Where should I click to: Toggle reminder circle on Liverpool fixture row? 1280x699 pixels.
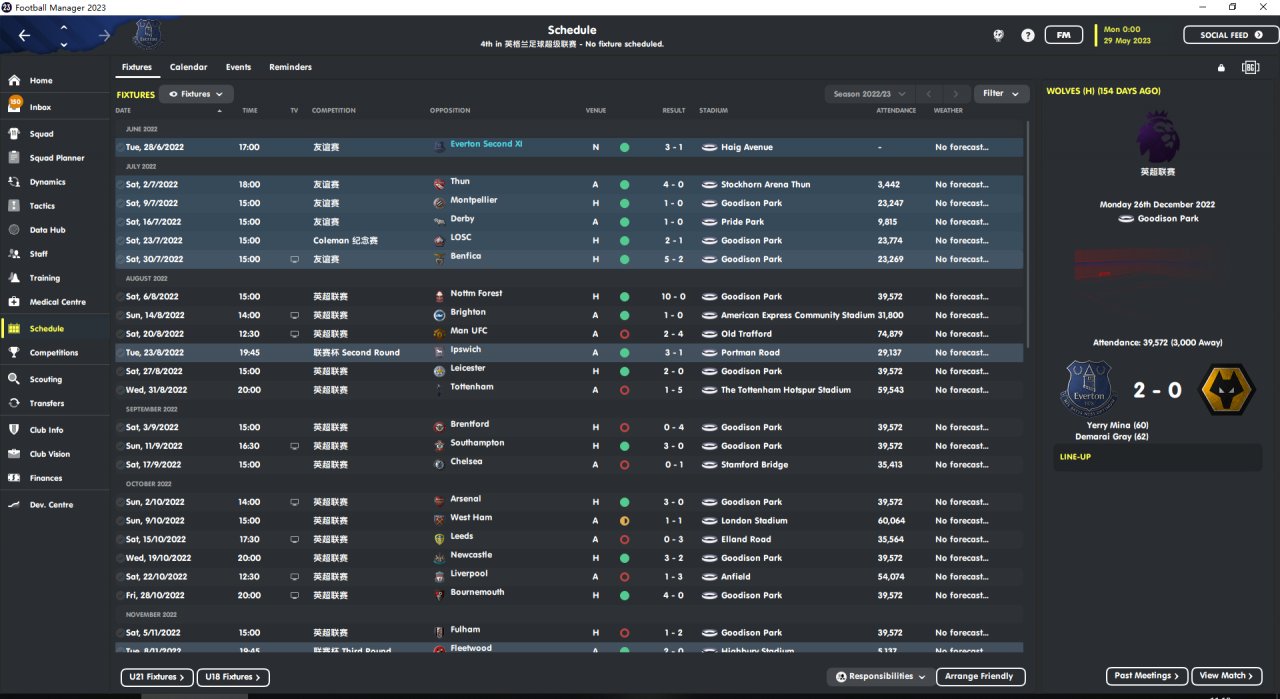(x=120, y=577)
